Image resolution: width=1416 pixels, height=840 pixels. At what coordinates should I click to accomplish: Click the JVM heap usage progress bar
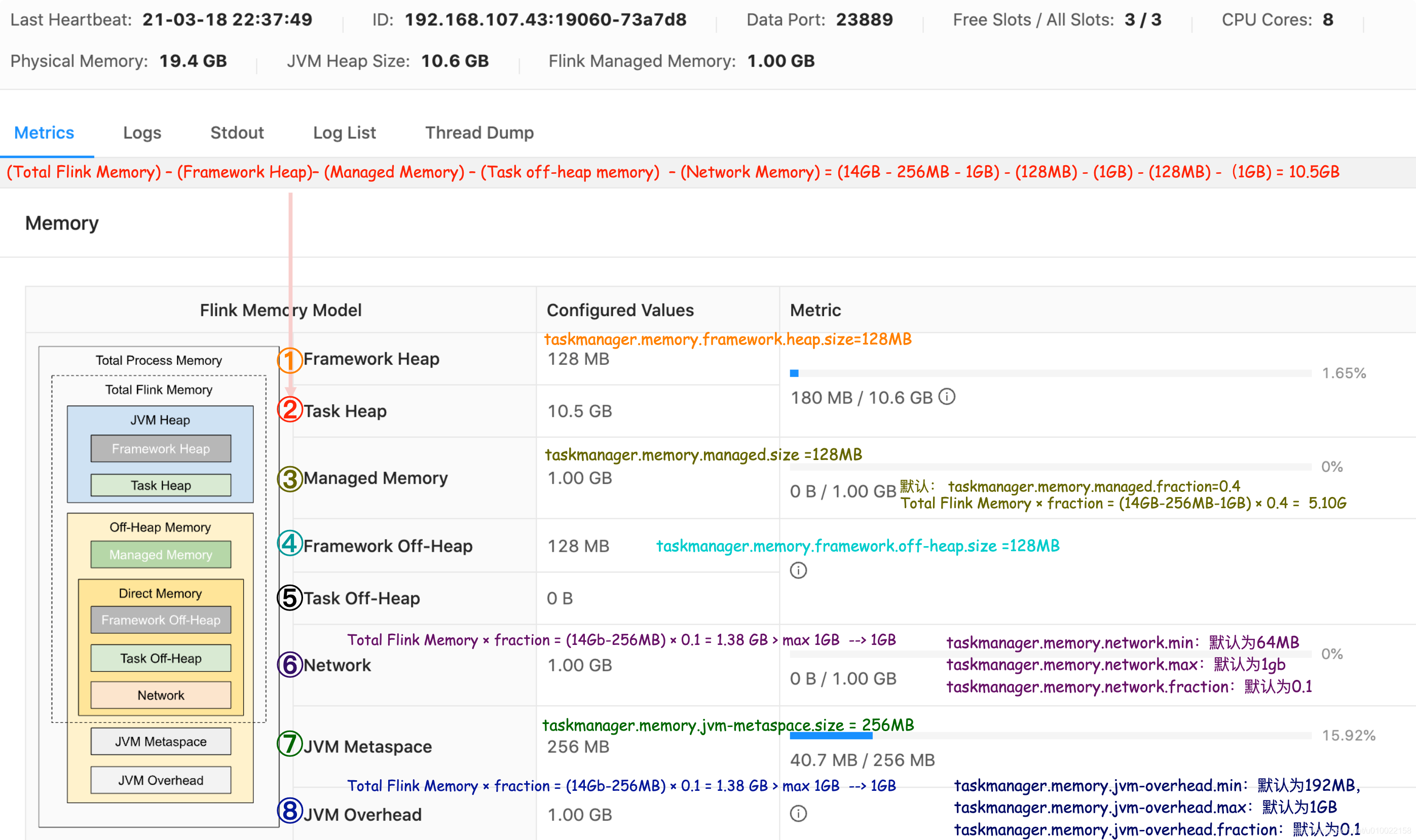[1050, 373]
